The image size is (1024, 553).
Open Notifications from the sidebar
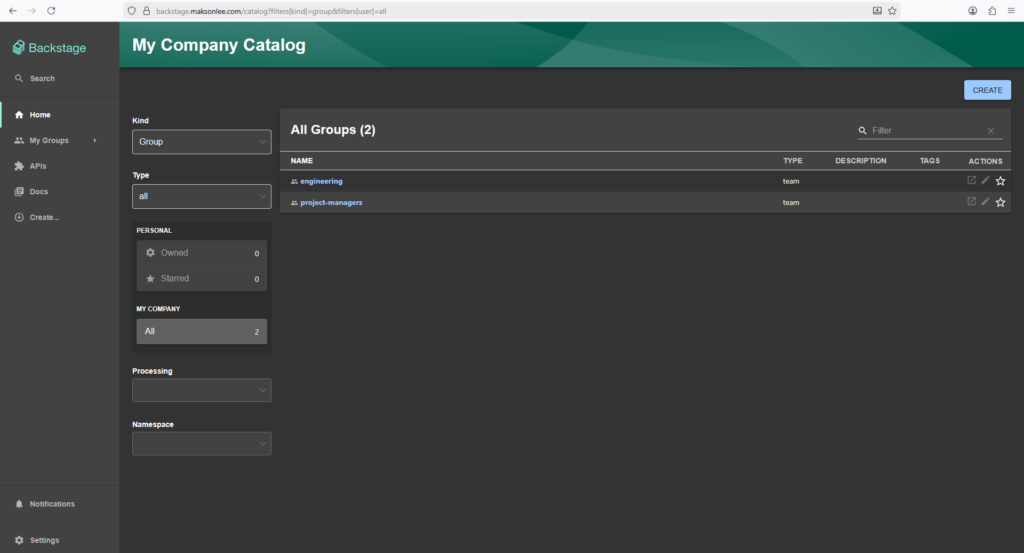click(51, 504)
